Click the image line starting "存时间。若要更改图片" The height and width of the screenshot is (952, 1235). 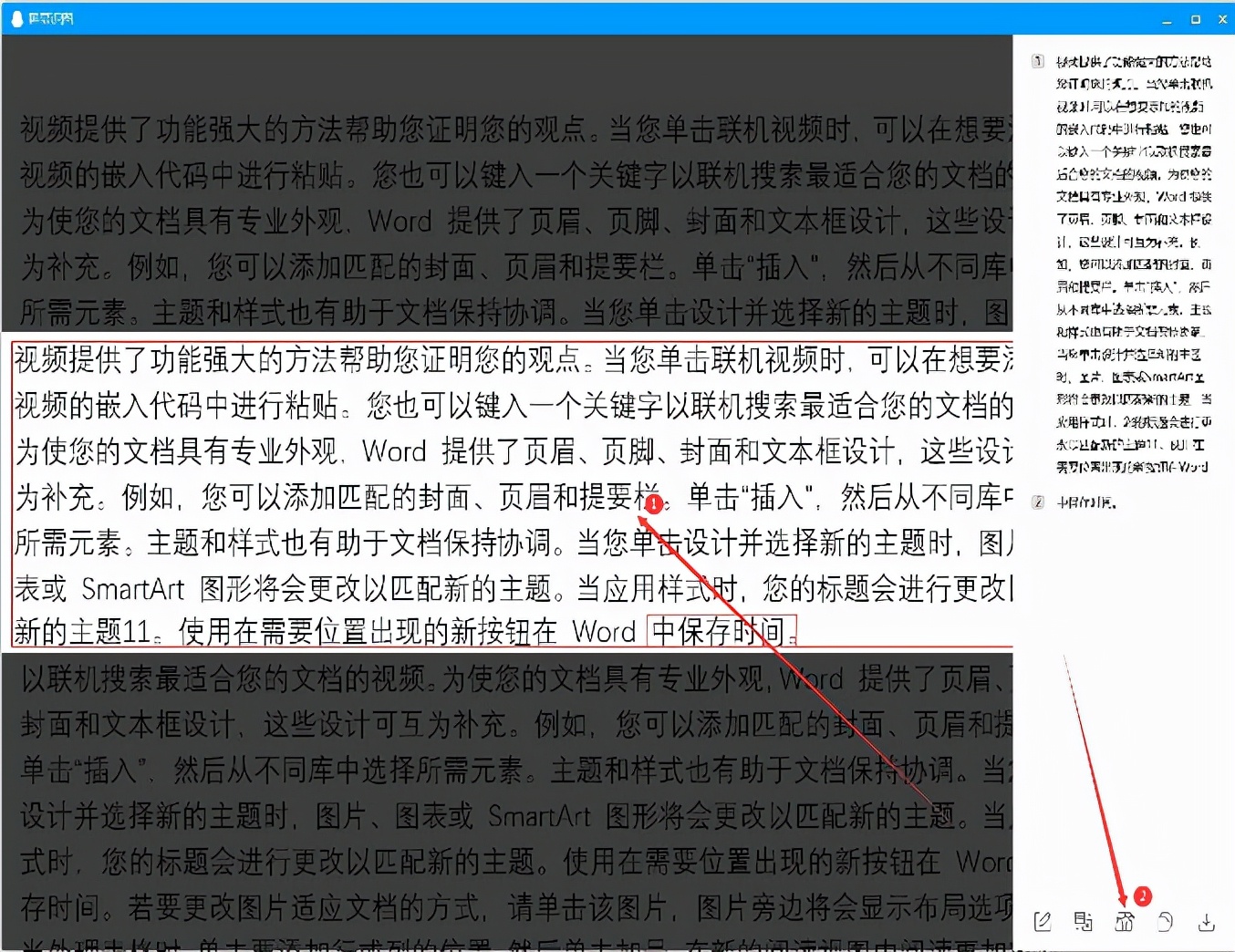pos(516,907)
